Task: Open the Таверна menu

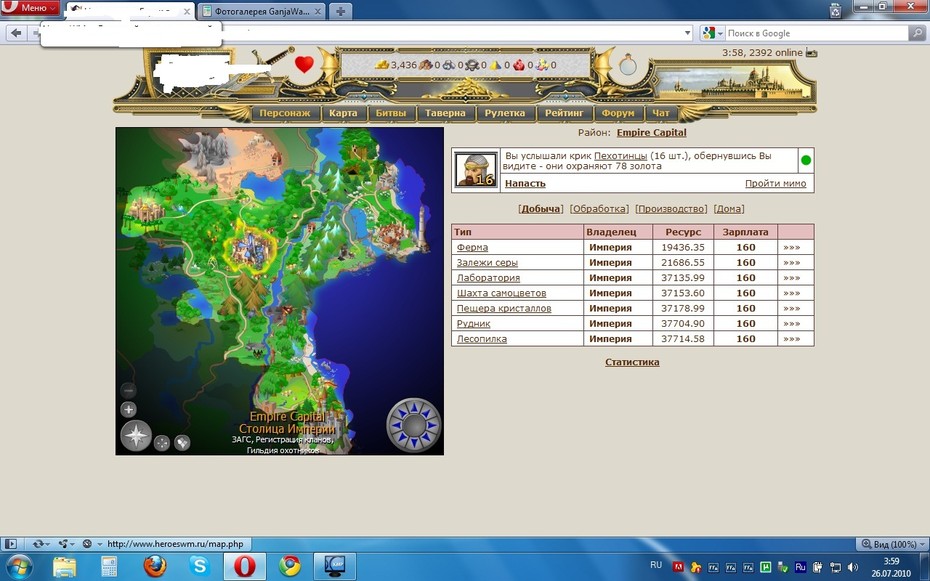Action: [x=445, y=113]
